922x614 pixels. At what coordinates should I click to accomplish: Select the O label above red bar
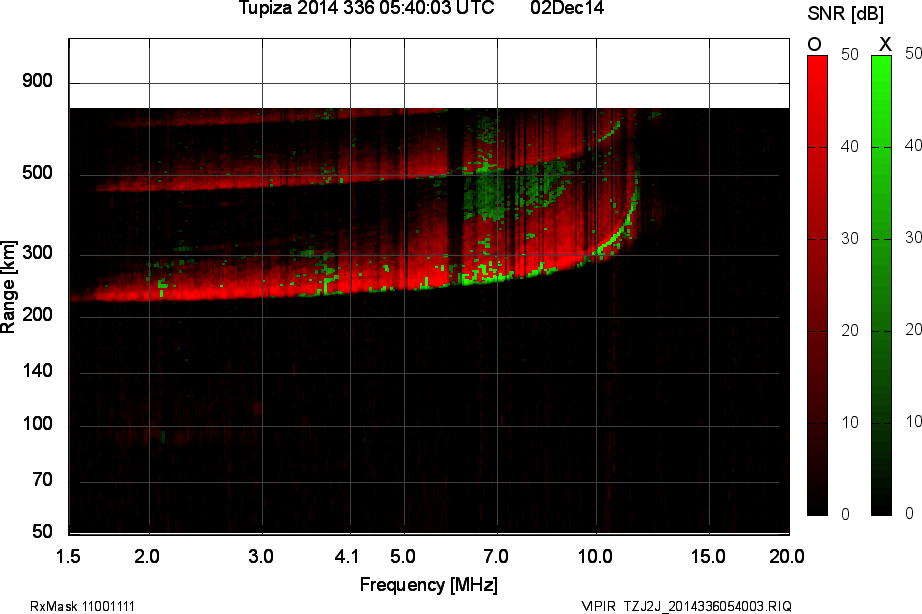(815, 44)
